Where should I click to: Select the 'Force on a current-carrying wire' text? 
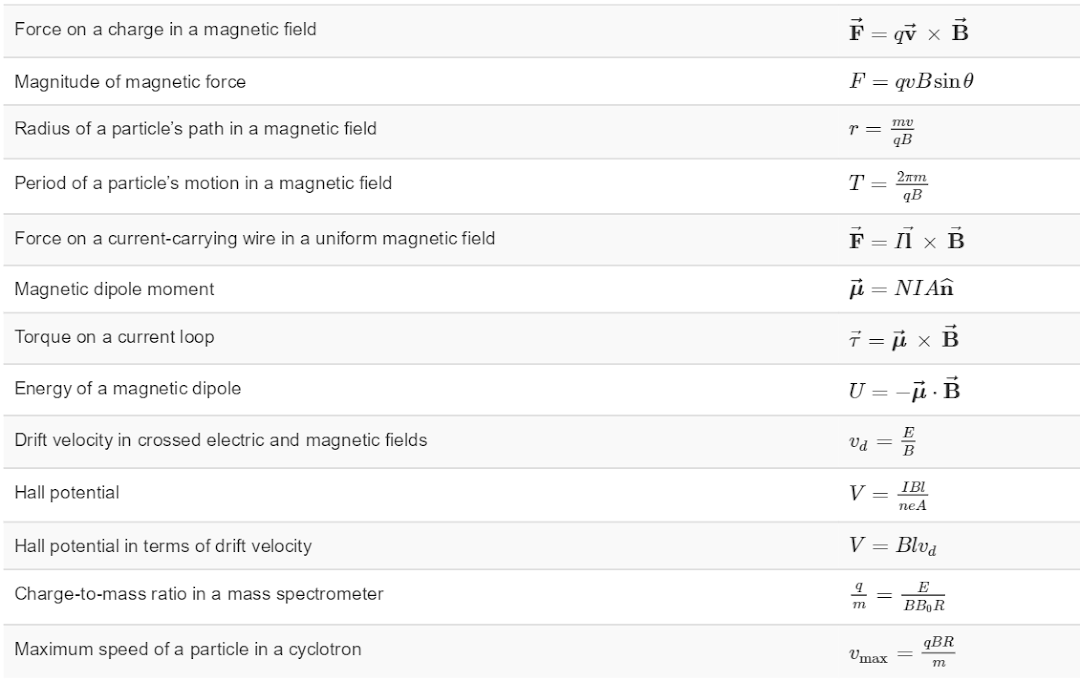(255, 238)
